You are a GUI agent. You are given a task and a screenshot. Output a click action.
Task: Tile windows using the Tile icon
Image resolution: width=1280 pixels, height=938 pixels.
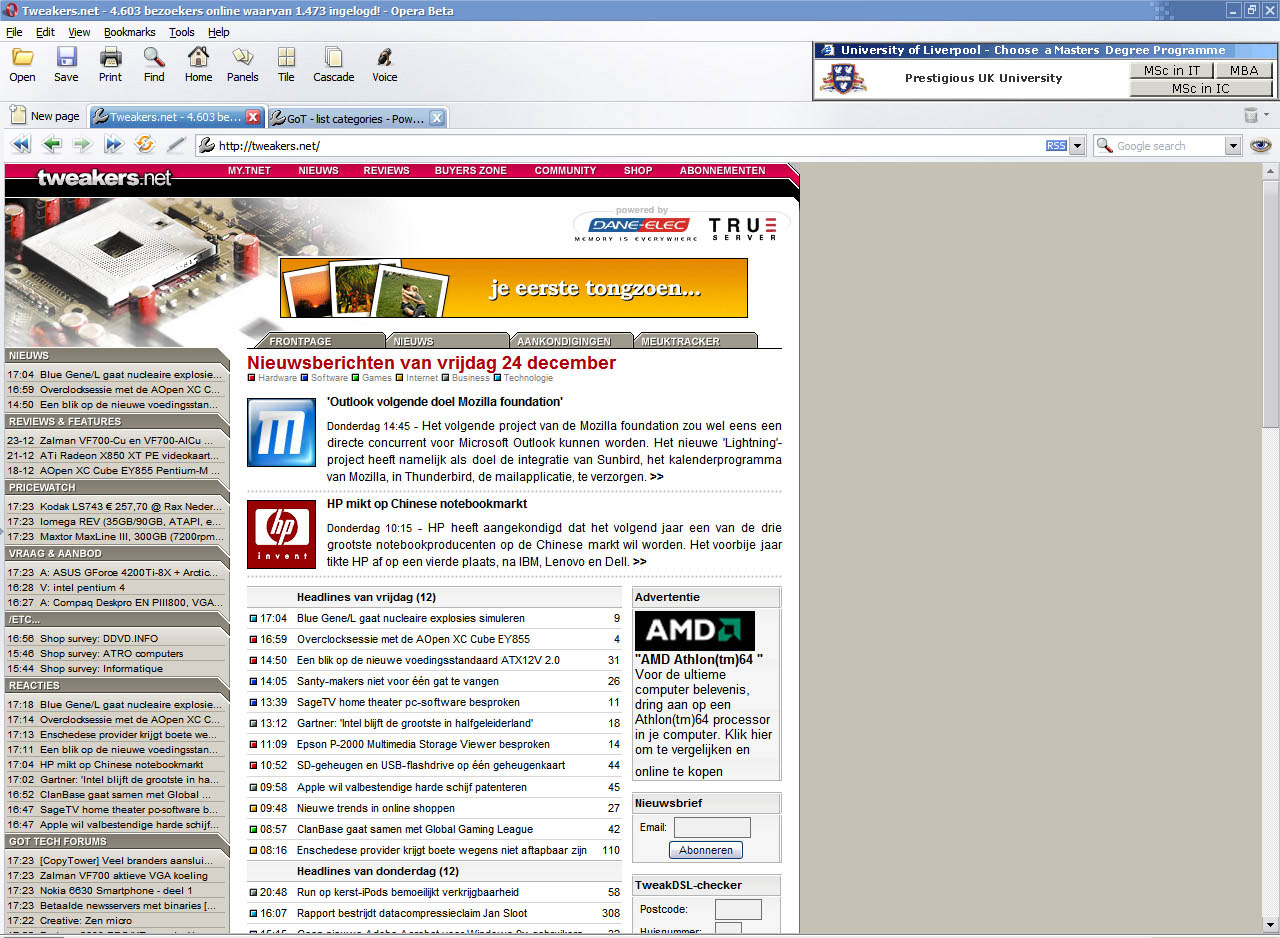(x=286, y=57)
